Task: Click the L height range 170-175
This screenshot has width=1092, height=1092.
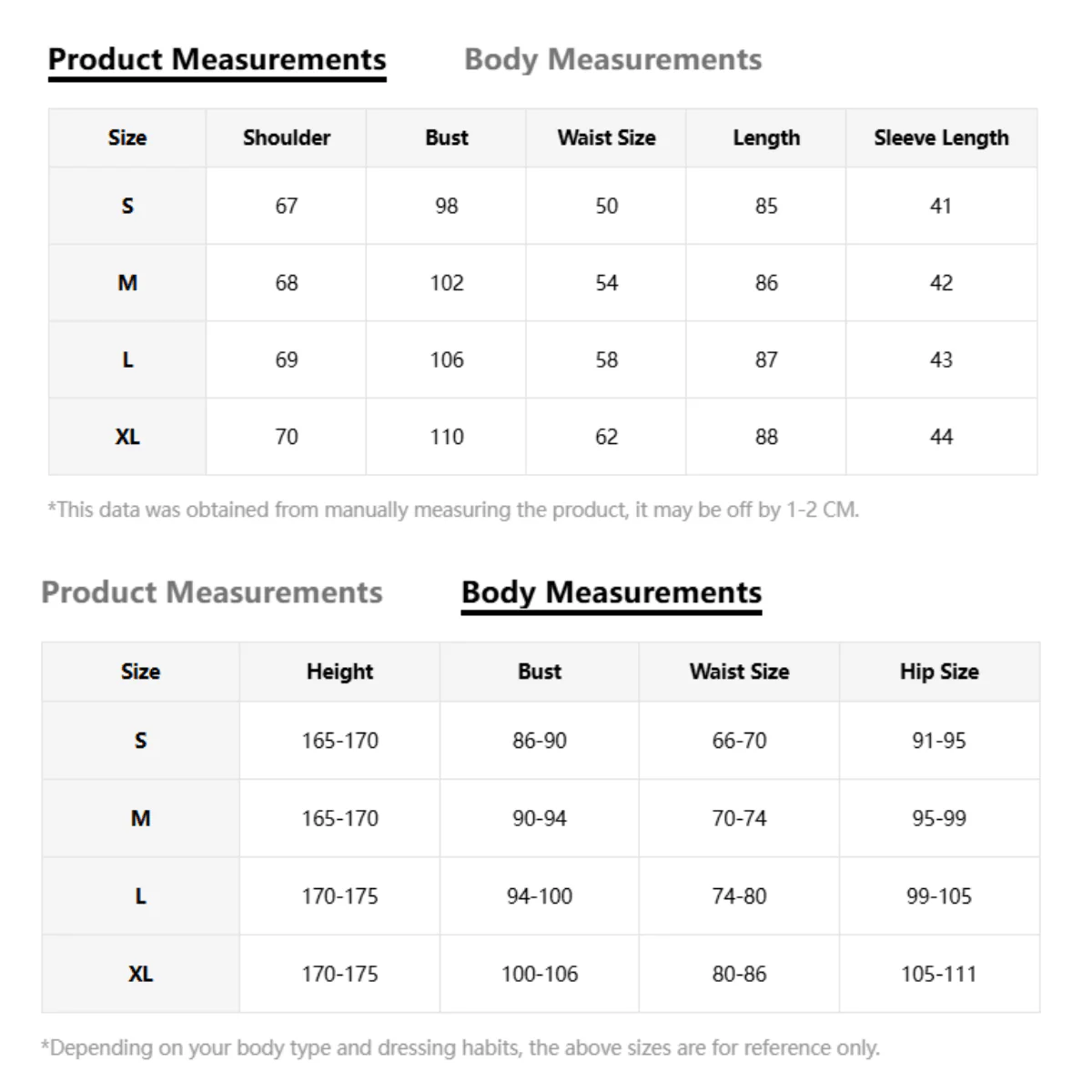Action: click(339, 896)
